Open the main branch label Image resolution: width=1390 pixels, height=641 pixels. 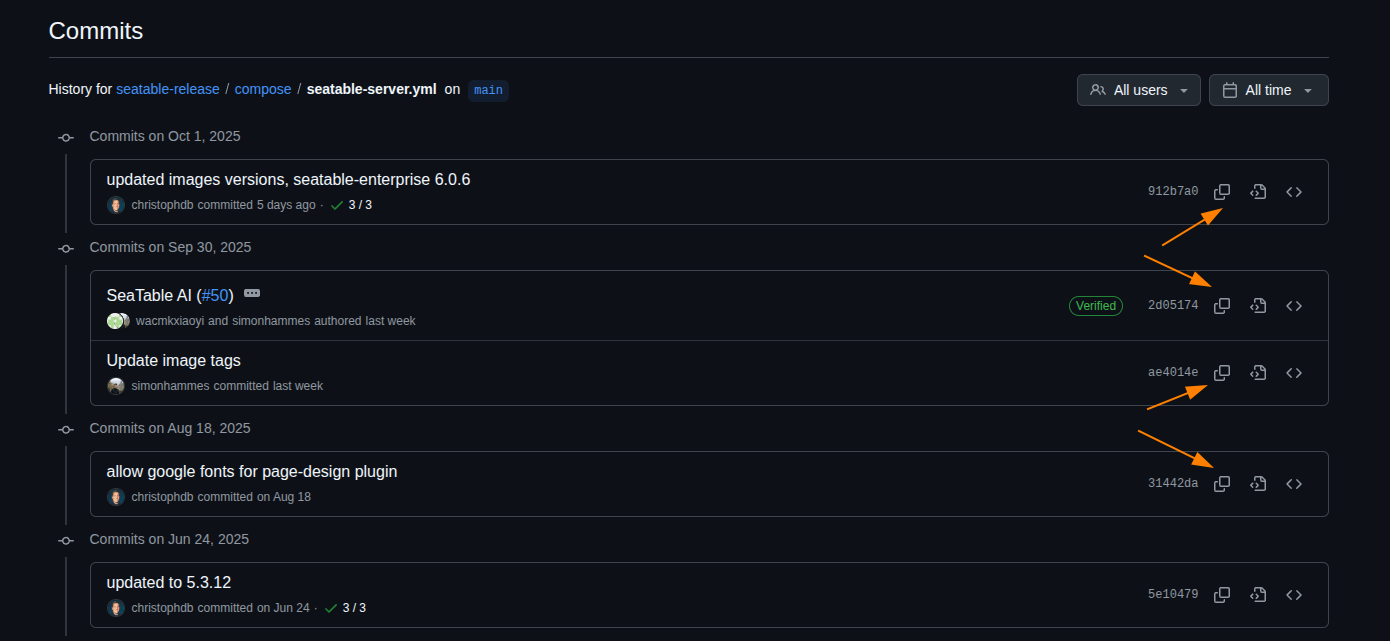coord(488,90)
